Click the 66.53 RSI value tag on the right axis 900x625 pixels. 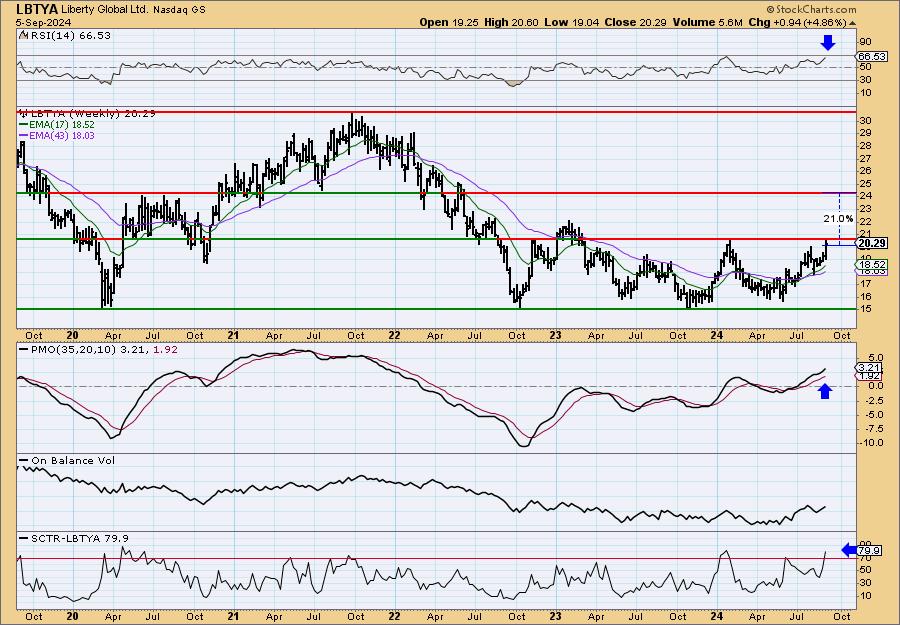(872, 56)
